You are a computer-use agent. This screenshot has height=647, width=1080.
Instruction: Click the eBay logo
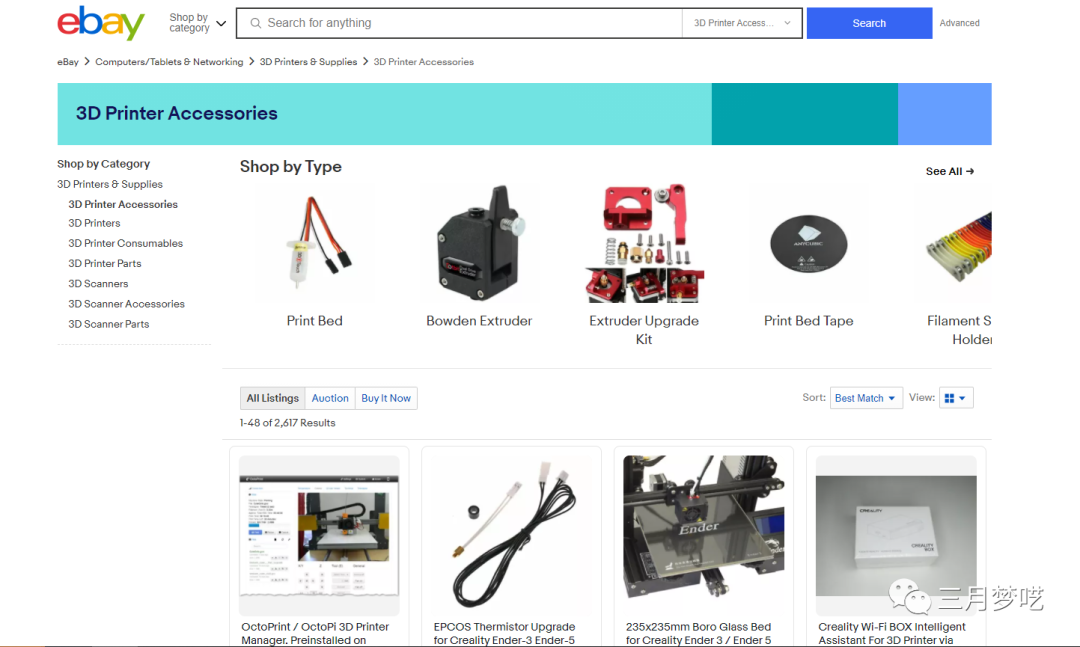tap(101, 23)
